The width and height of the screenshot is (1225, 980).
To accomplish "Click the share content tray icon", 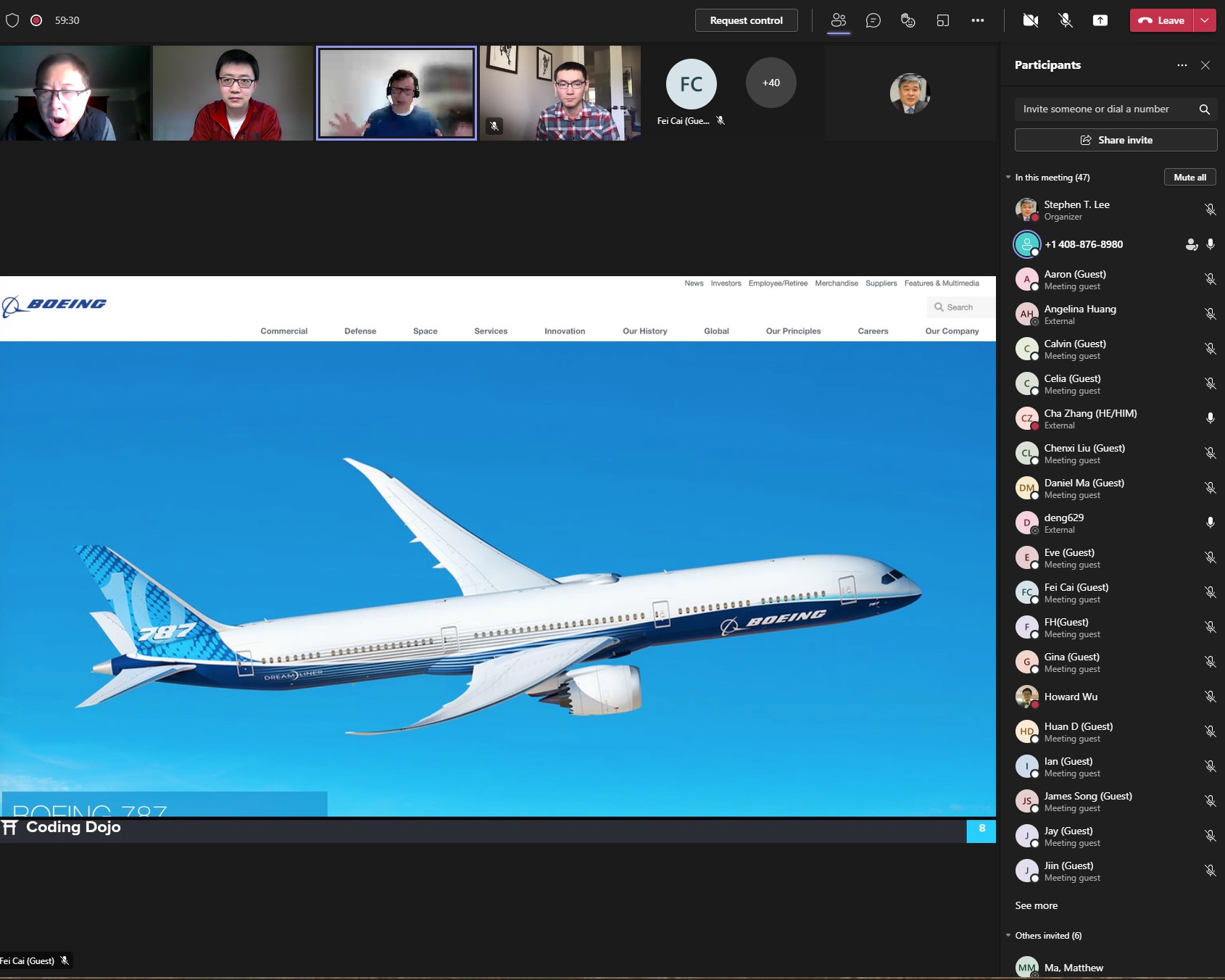I will point(1100,20).
